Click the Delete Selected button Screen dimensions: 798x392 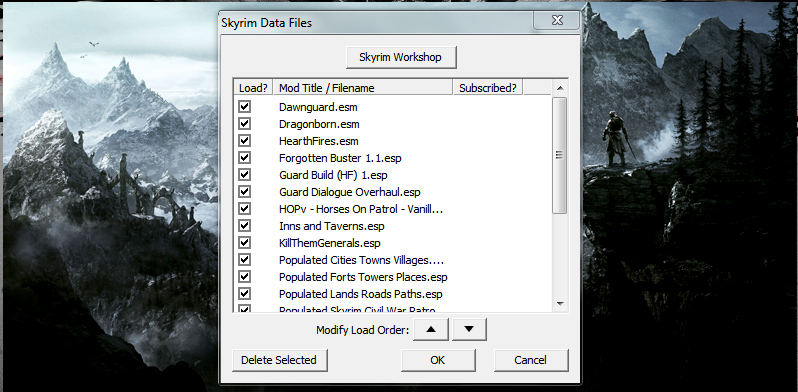[279, 360]
